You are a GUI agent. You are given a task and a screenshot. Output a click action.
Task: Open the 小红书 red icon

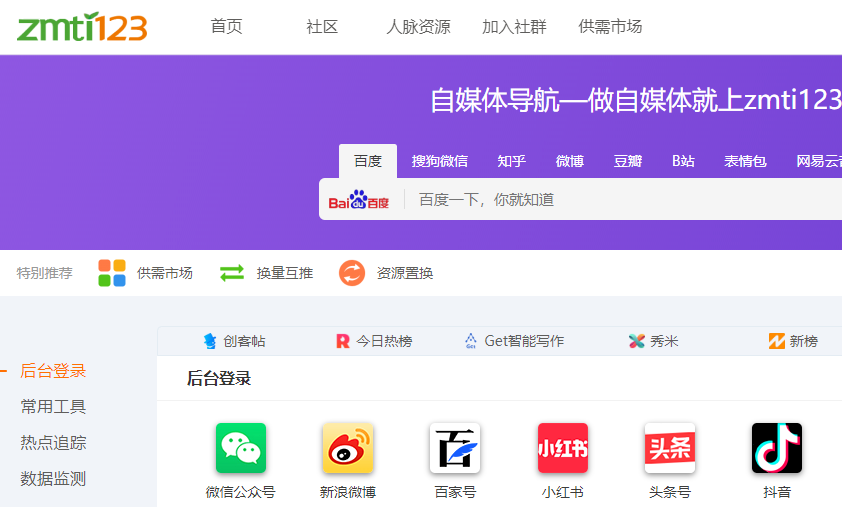tap(563, 448)
